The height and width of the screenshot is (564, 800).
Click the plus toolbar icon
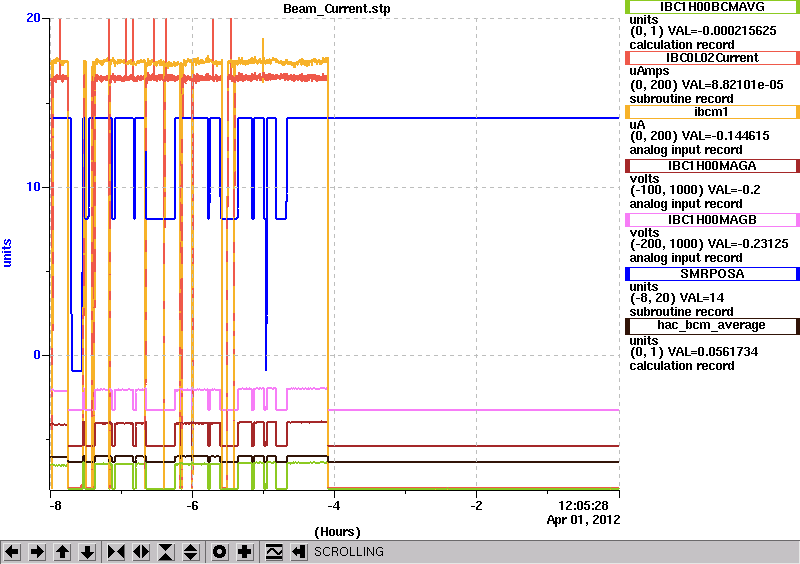(x=244, y=552)
